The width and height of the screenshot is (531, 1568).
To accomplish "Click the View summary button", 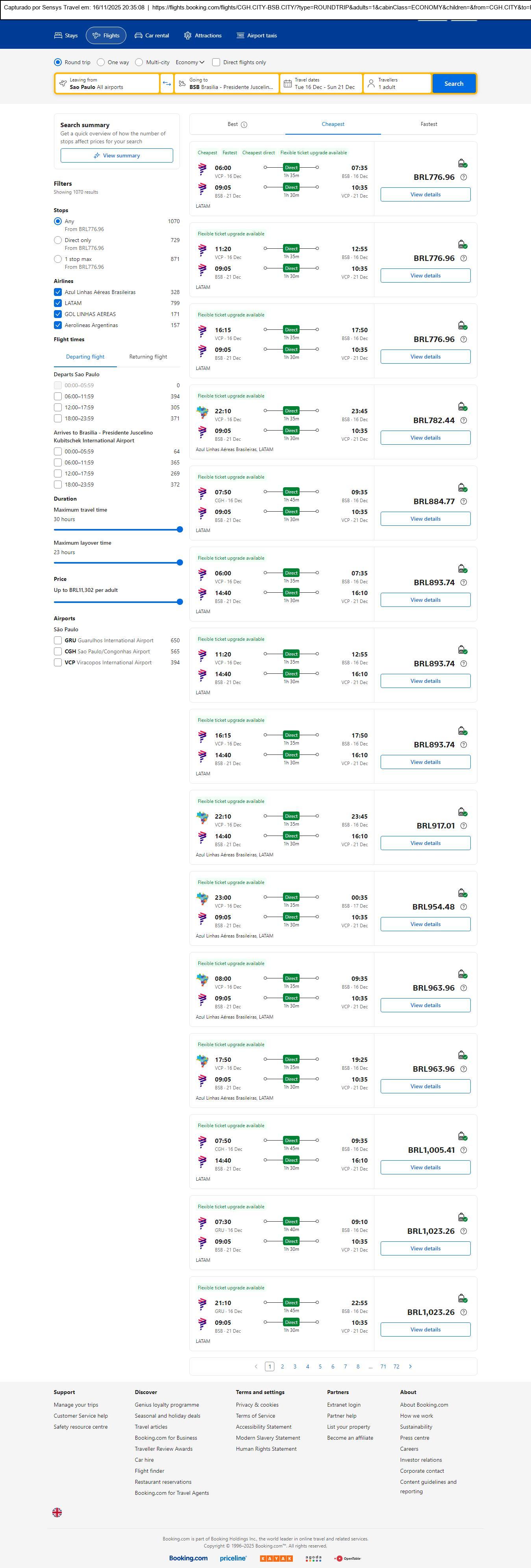I will tap(116, 156).
